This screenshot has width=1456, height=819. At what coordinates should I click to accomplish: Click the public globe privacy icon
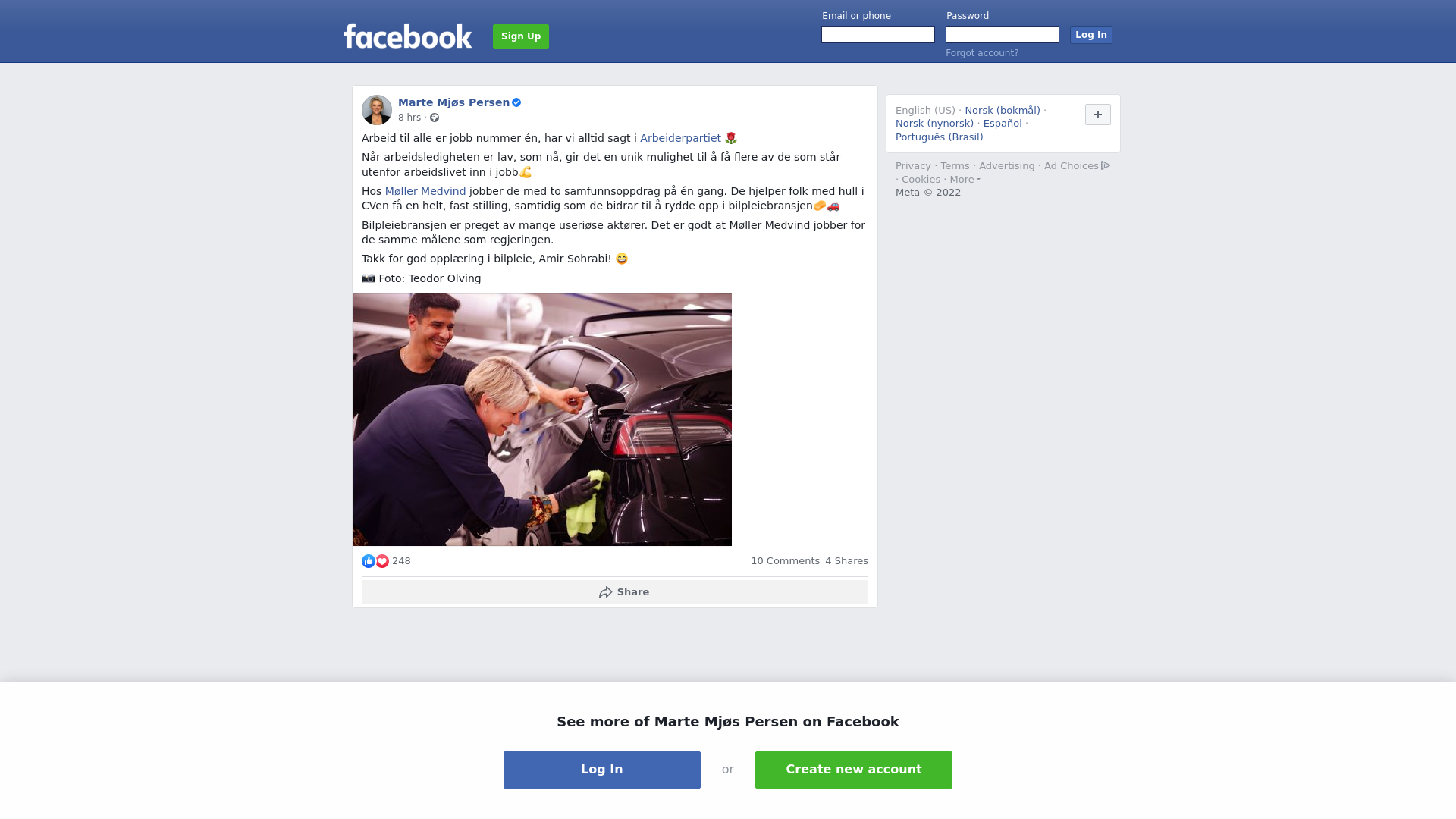(x=435, y=118)
